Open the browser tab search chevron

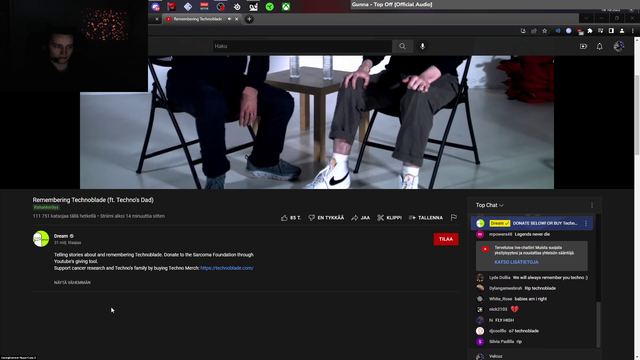pos(586,18)
